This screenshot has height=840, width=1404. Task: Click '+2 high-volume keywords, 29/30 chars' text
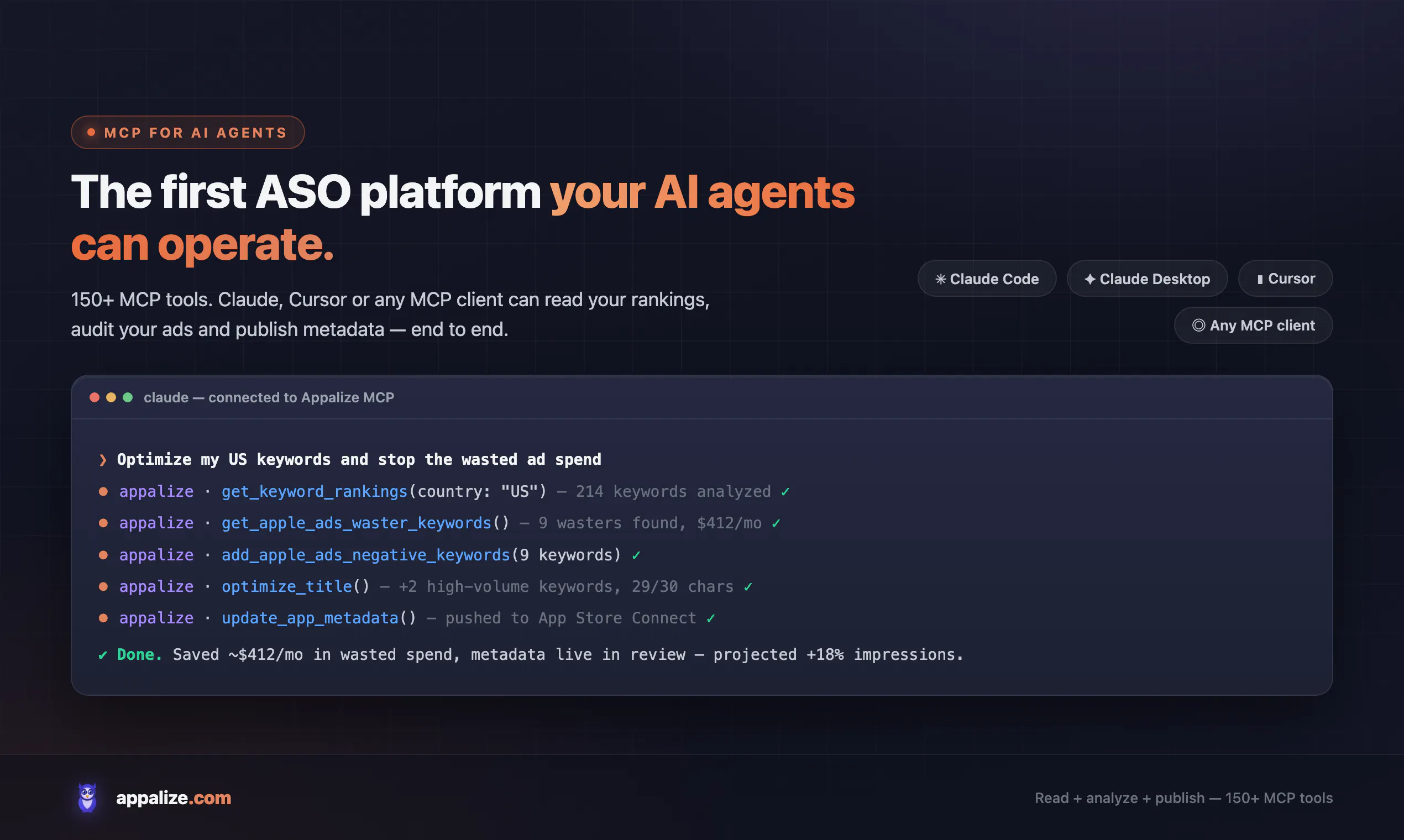click(x=566, y=586)
